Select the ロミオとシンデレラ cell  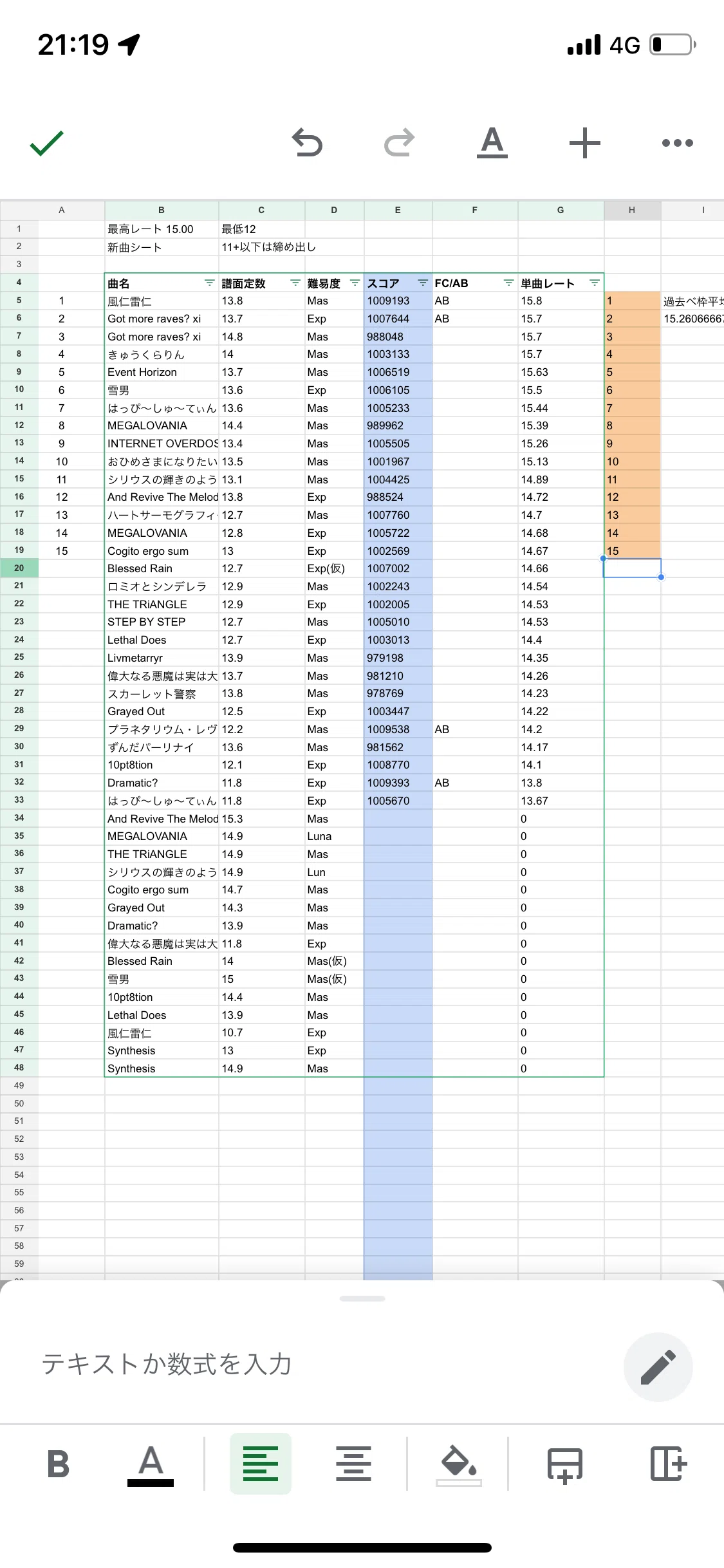162,586
